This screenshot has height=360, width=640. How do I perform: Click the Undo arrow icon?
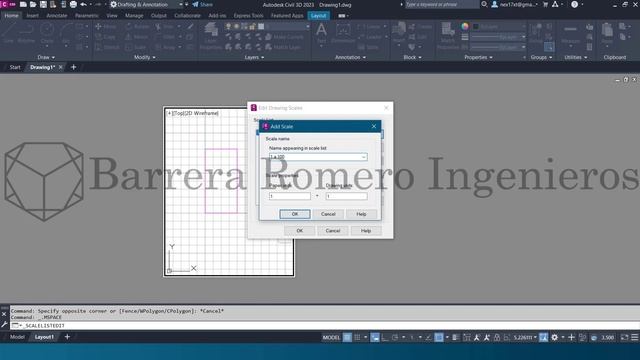(84, 4)
